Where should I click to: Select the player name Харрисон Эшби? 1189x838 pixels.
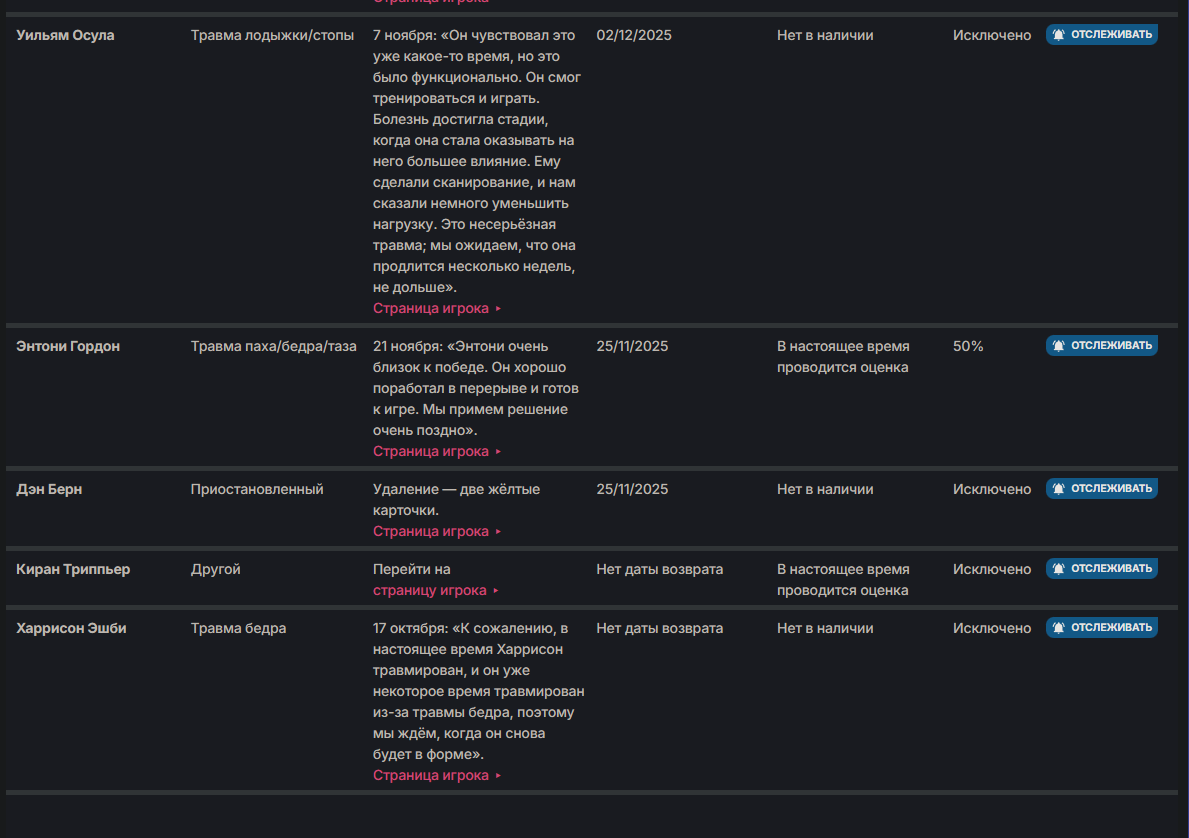pos(71,628)
